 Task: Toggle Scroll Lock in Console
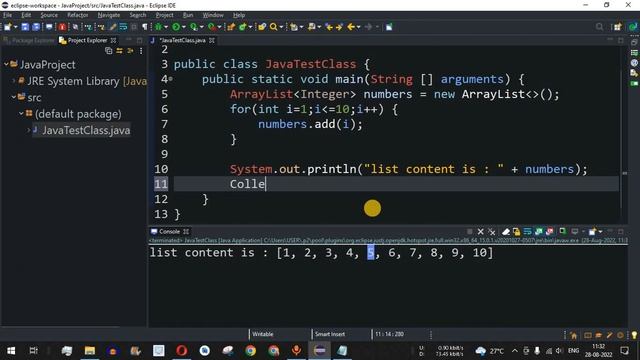[x=516, y=232]
